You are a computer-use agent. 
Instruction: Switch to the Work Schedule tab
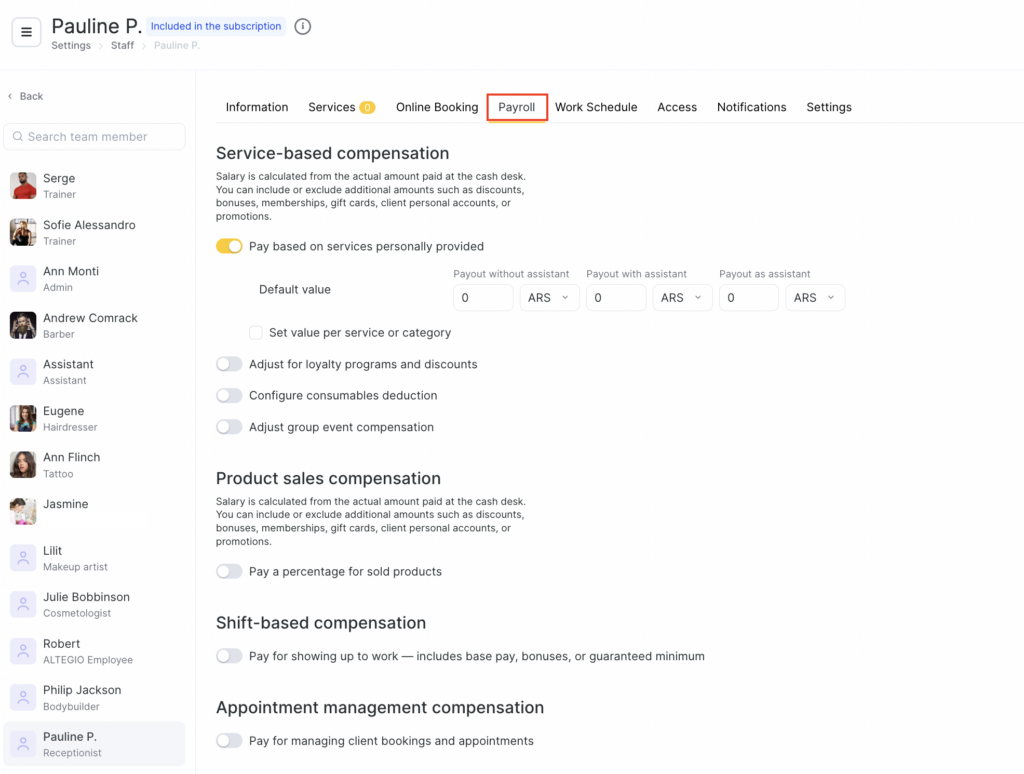click(596, 107)
